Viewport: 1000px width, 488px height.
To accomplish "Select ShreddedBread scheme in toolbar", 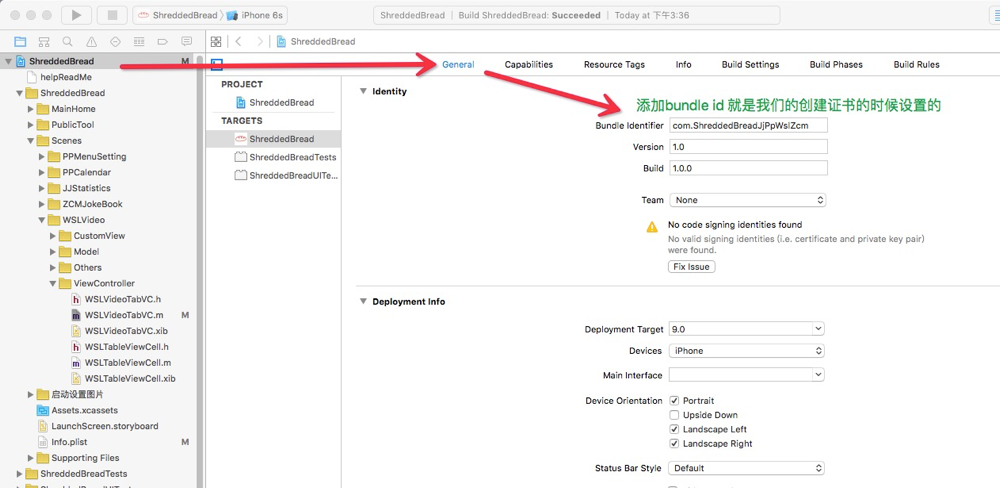I will point(179,15).
